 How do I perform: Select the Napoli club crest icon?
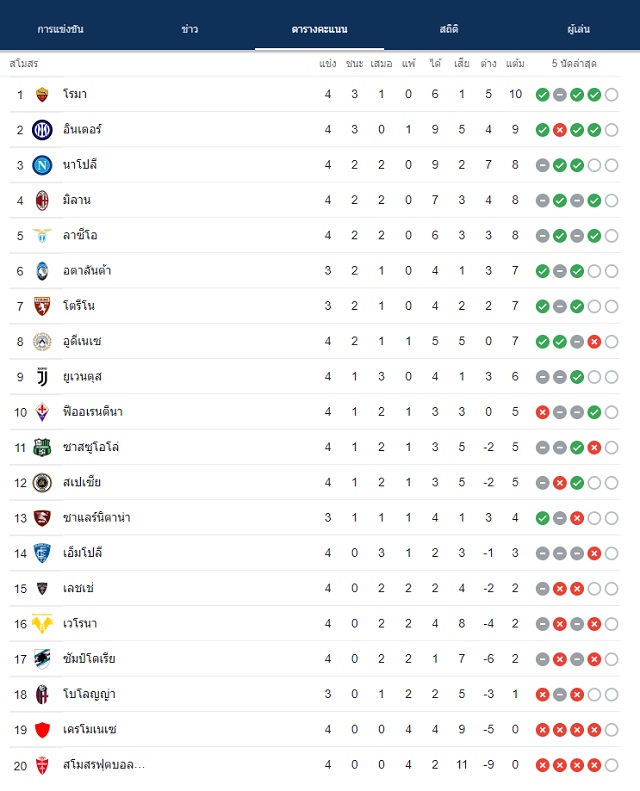[42, 165]
